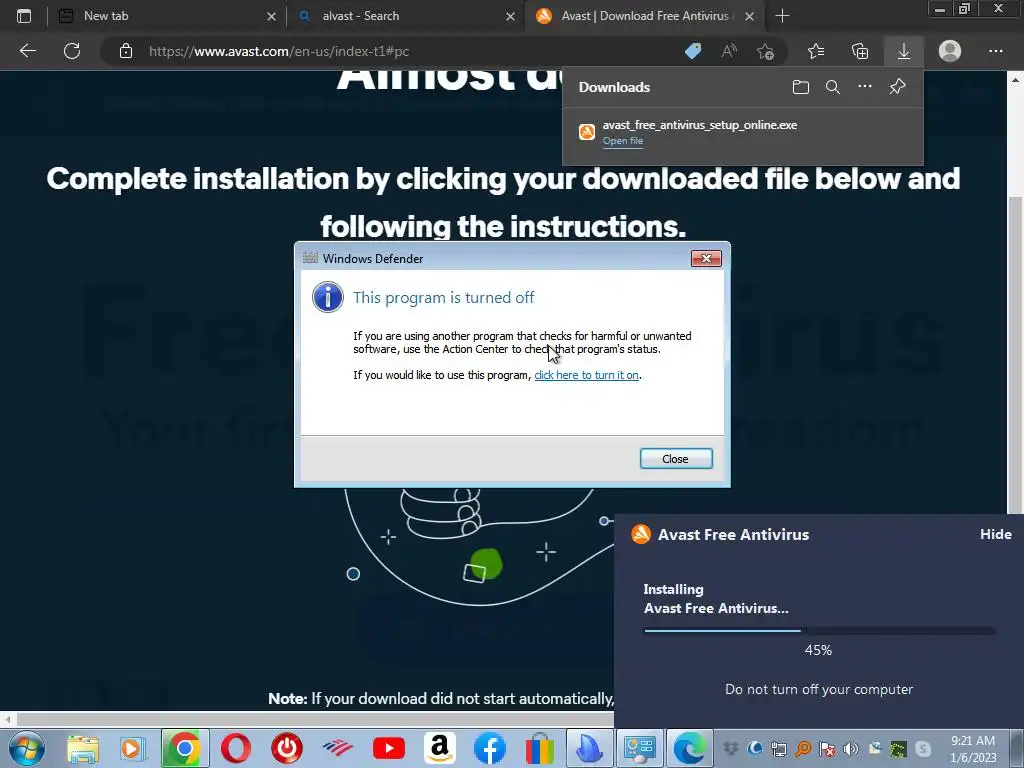Pin the Downloads panel
The width and height of the screenshot is (1024, 768).
[897, 87]
